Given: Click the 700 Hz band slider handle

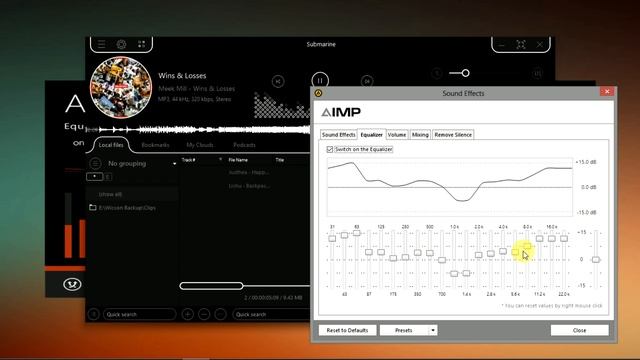Looking at the screenshot, I should point(442,260).
